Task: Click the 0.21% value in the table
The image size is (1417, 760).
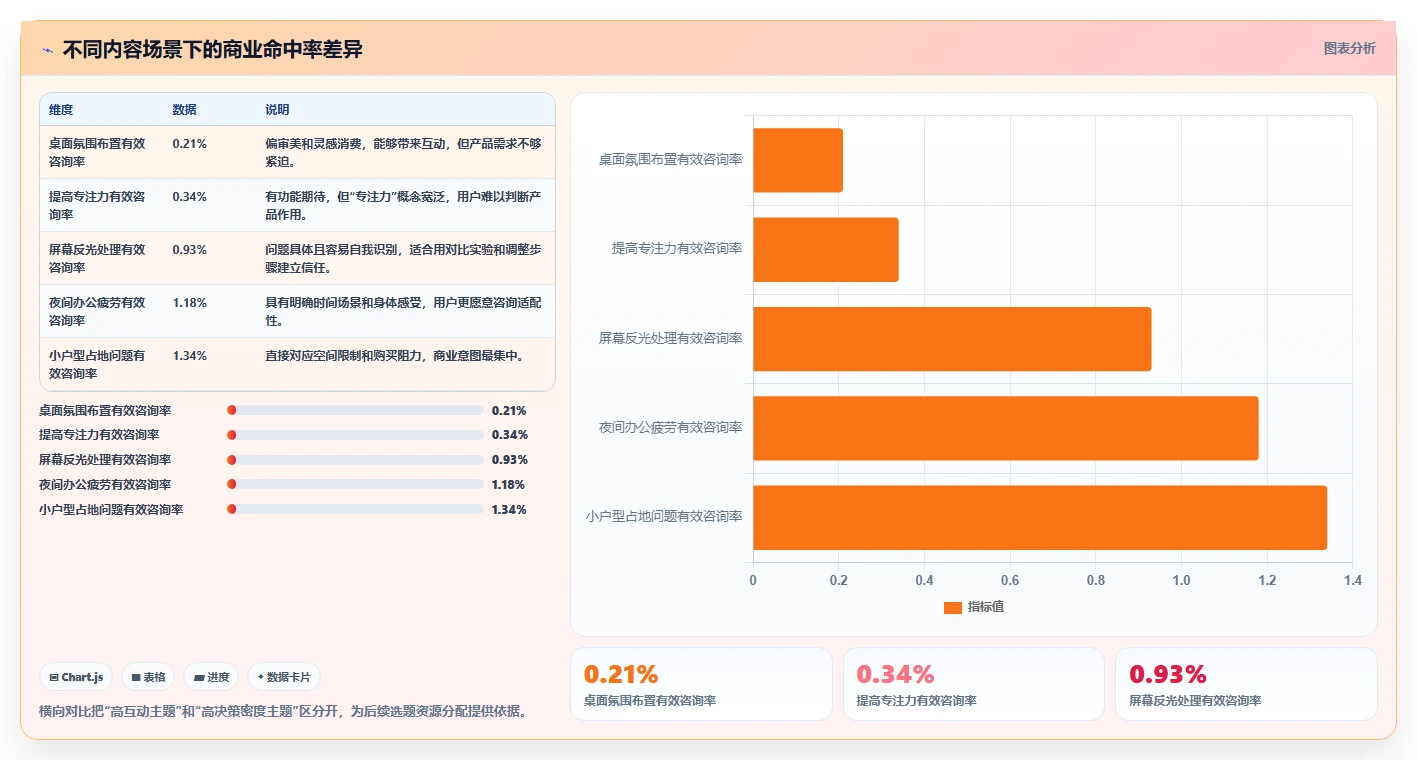Action: [190, 143]
